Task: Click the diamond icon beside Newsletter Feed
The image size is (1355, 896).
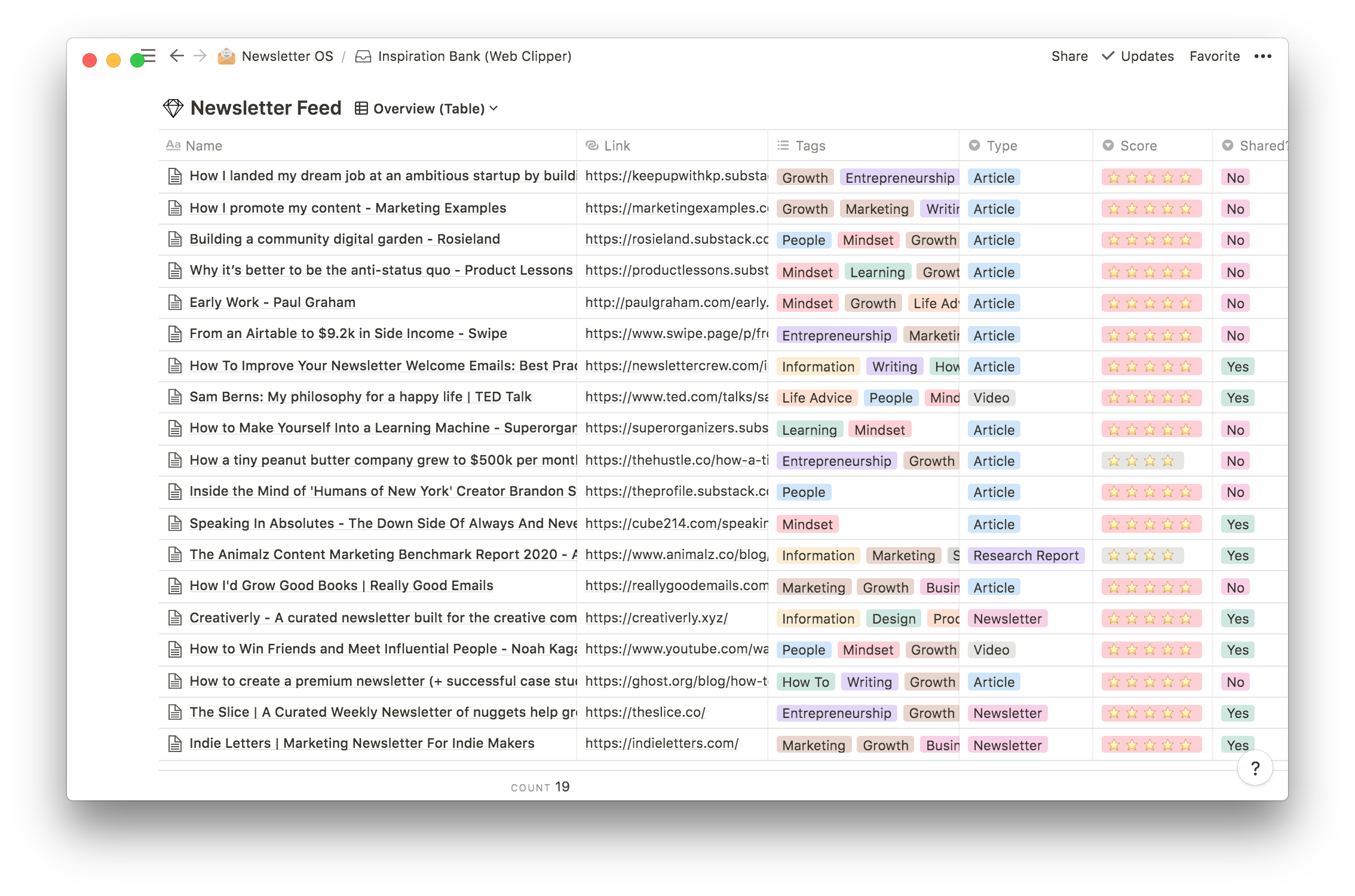Action: coord(173,108)
